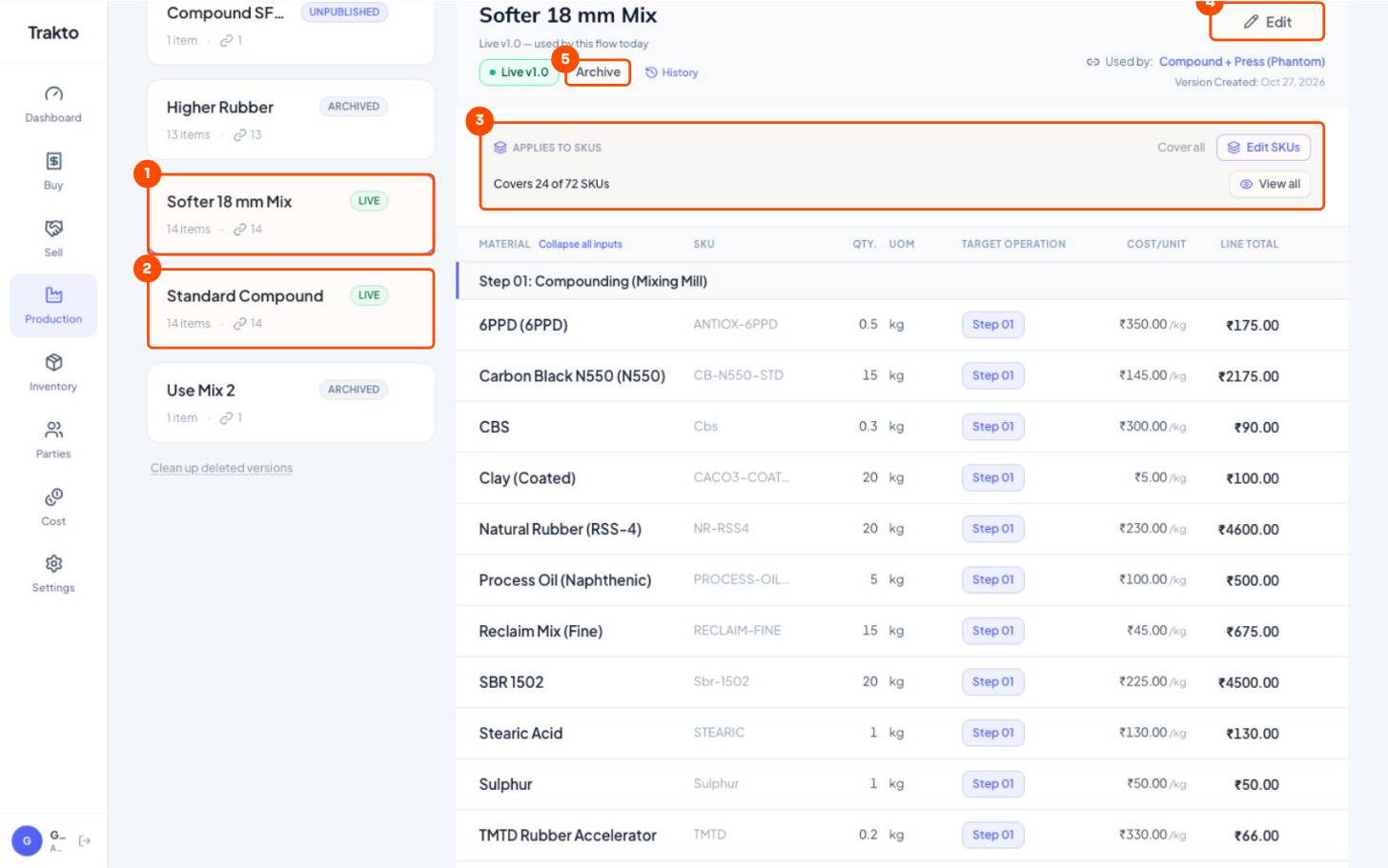The width and height of the screenshot is (1388, 868).
Task: Click the link count icon on Higher Rubber
Action: point(240,135)
